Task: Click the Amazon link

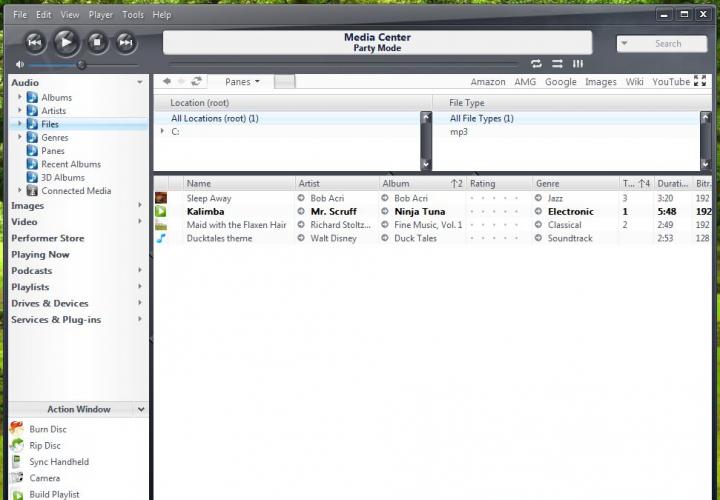Action: (488, 82)
